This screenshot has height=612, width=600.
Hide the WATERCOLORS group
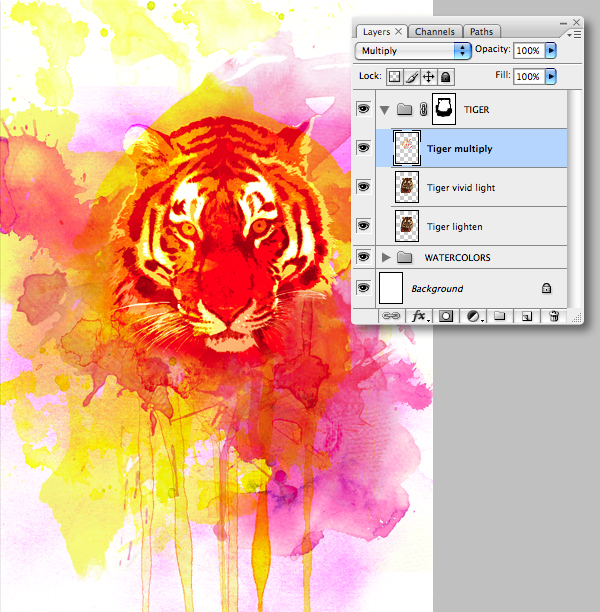363,257
